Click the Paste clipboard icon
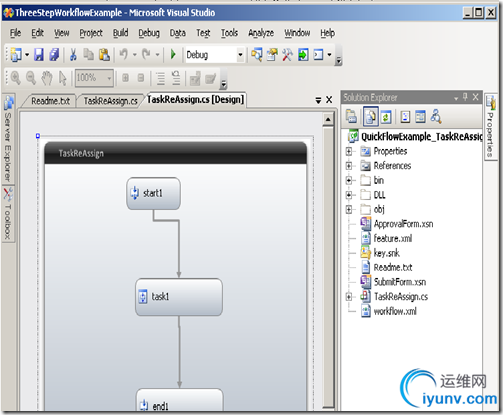503x415 pixels. [x=104, y=55]
